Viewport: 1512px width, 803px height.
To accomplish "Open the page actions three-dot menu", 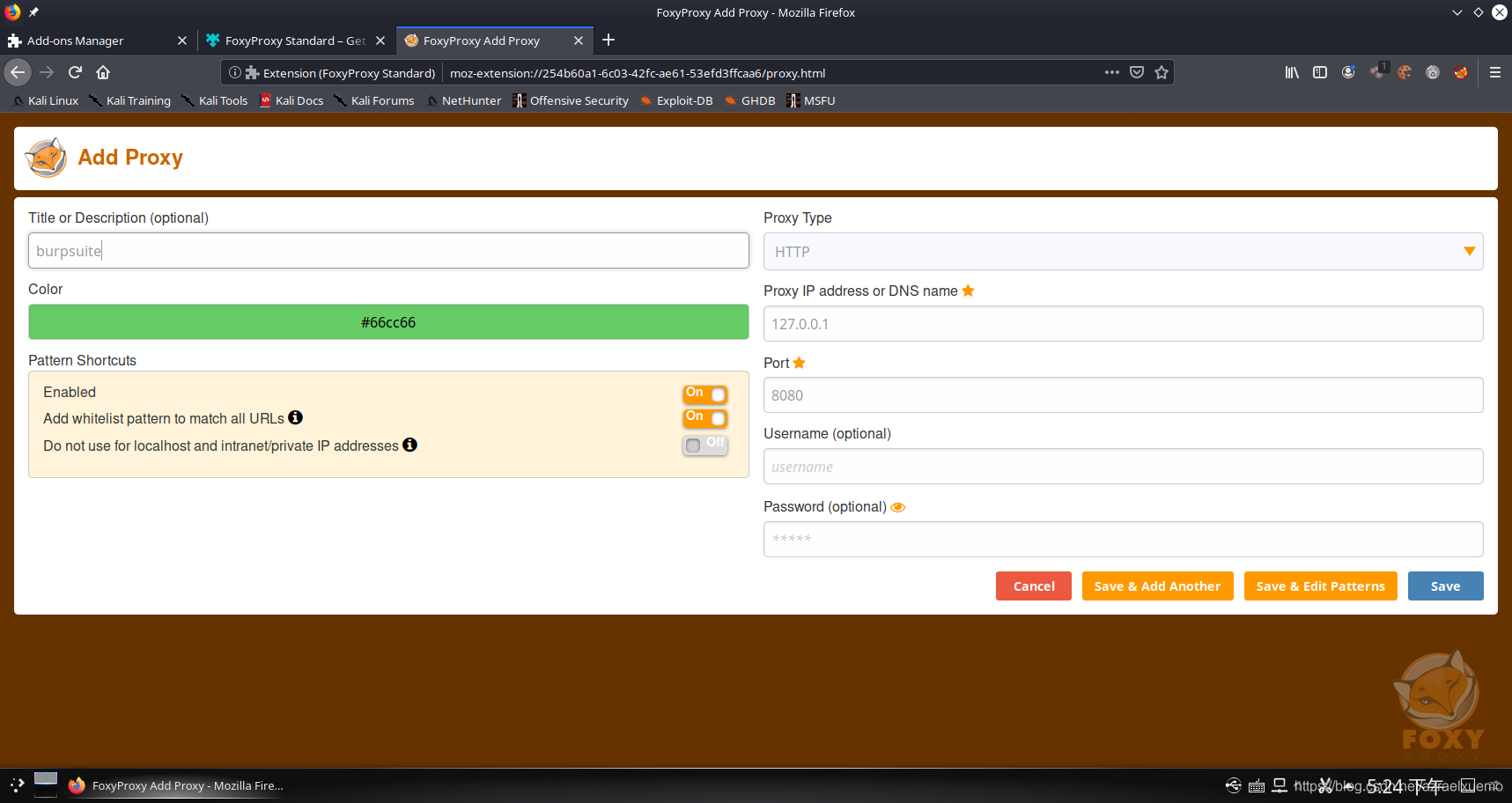I will (x=1112, y=72).
